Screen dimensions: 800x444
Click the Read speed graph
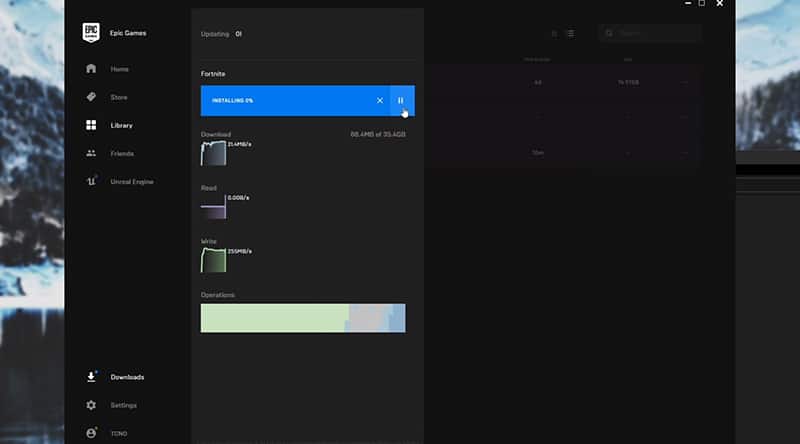point(214,207)
